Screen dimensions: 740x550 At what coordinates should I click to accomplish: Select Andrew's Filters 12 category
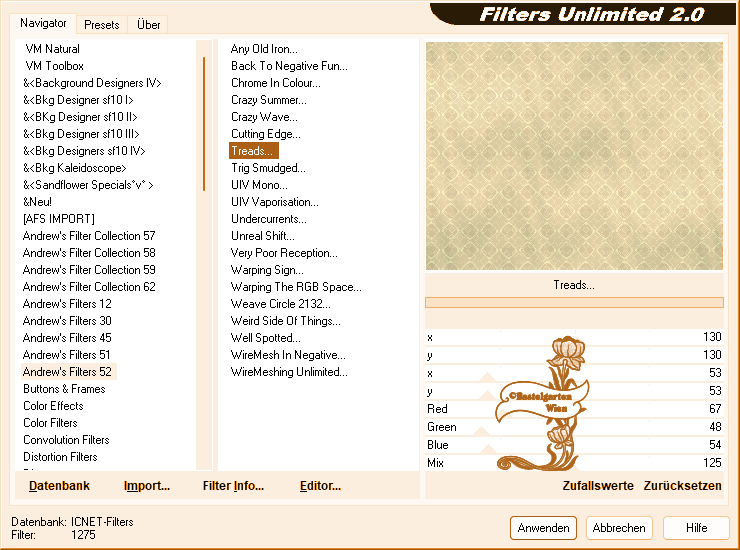(67, 304)
